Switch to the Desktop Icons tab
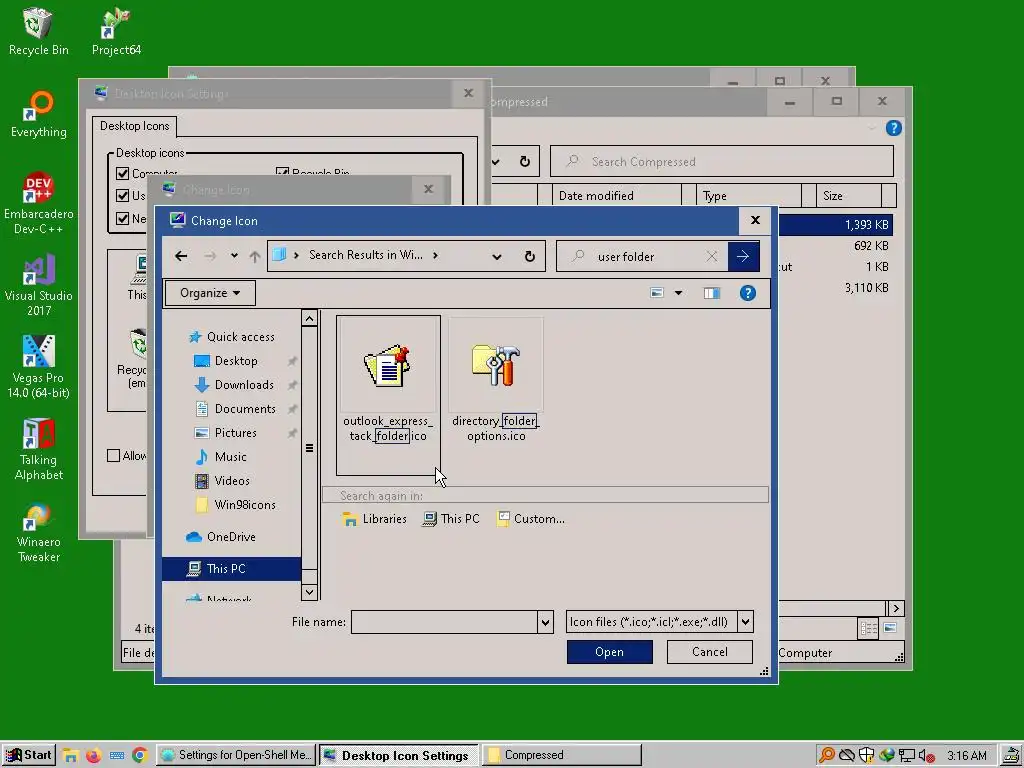1024x768 pixels. [x=135, y=126]
